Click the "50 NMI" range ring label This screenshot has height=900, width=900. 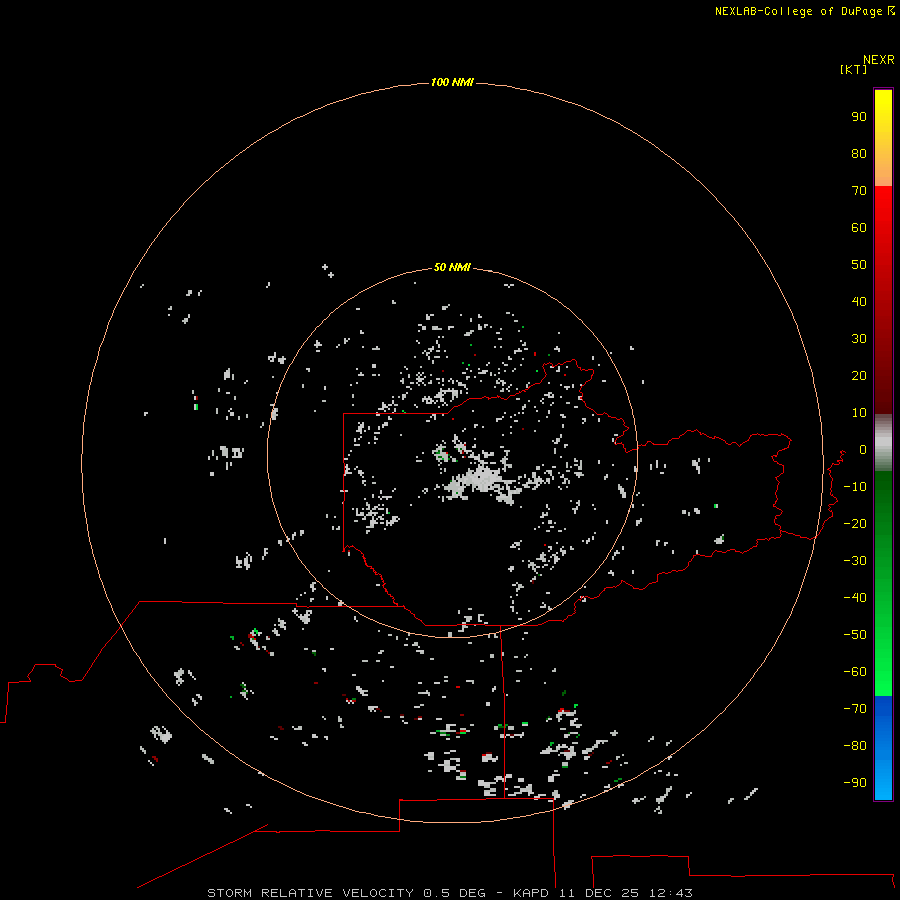click(x=452, y=267)
